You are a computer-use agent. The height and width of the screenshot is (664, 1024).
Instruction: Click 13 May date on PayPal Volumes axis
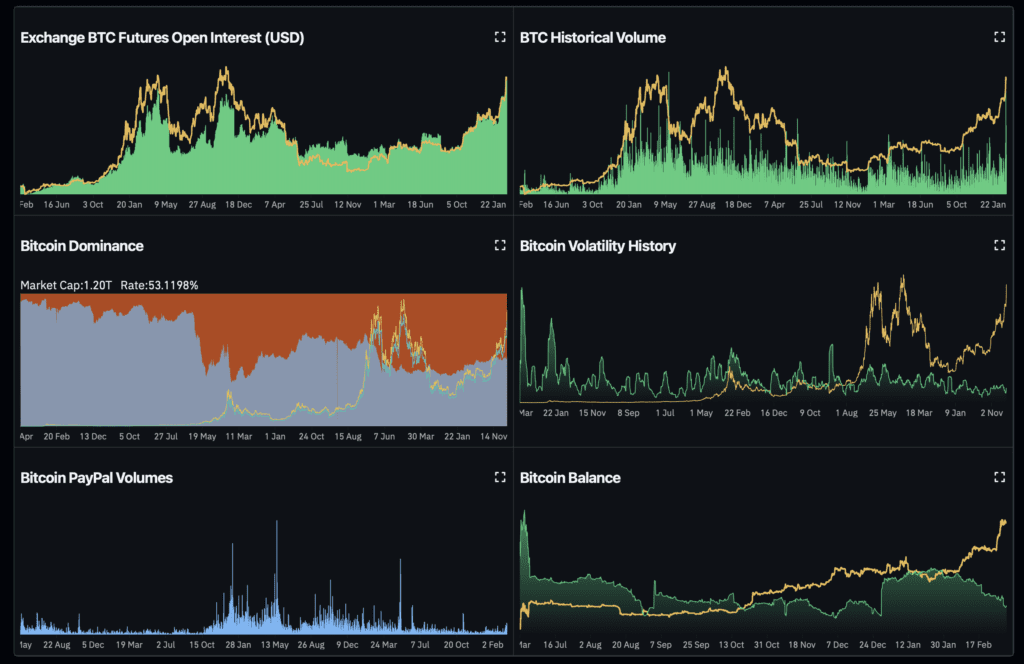275,644
